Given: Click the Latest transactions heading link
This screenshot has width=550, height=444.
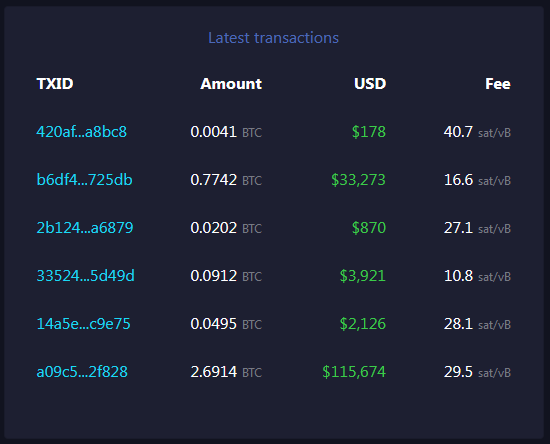Looking at the screenshot, I should pyautogui.click(x=273, y=38).
